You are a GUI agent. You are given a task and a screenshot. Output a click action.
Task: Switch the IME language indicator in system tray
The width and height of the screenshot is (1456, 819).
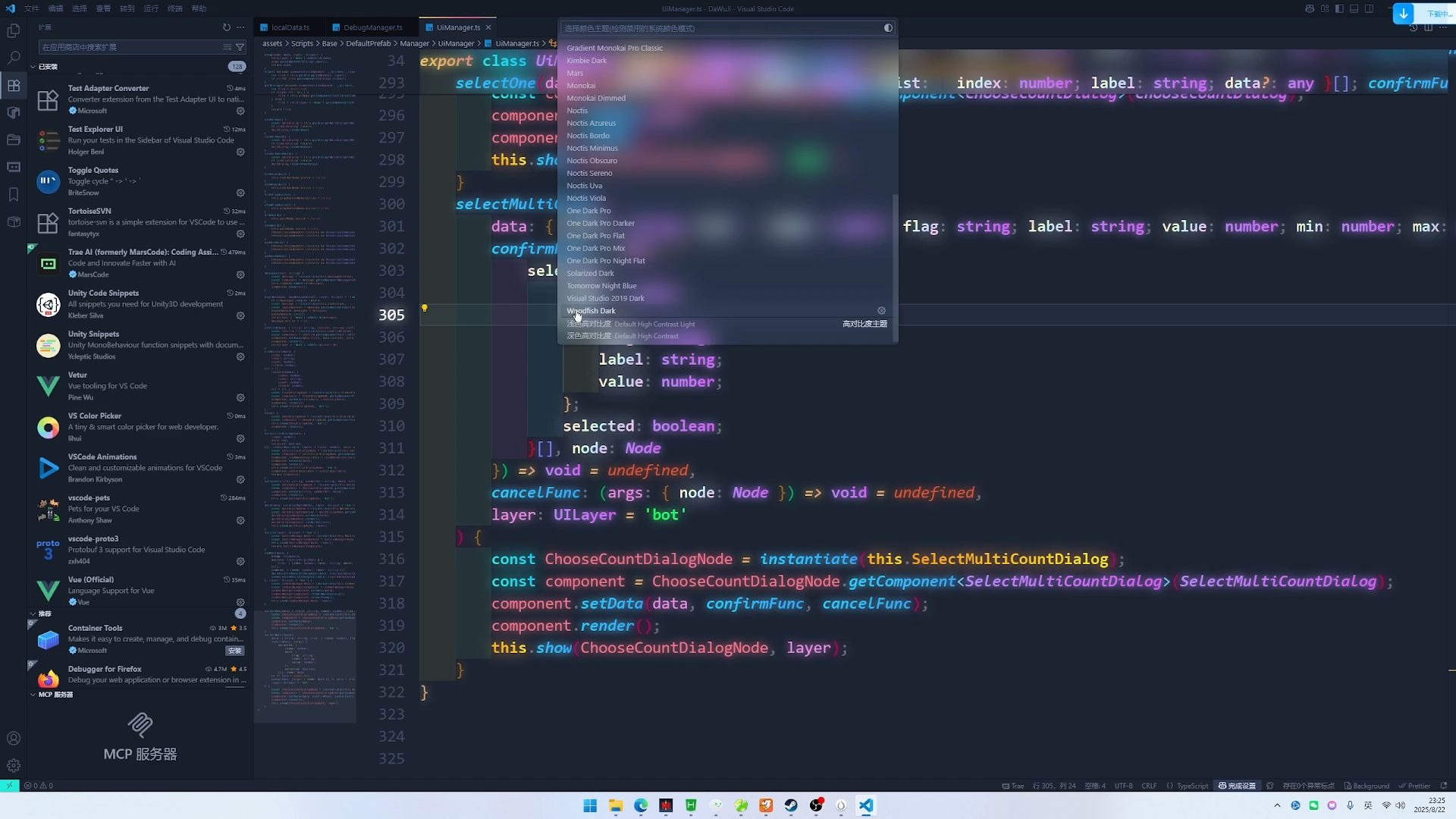click(1368, 805)
